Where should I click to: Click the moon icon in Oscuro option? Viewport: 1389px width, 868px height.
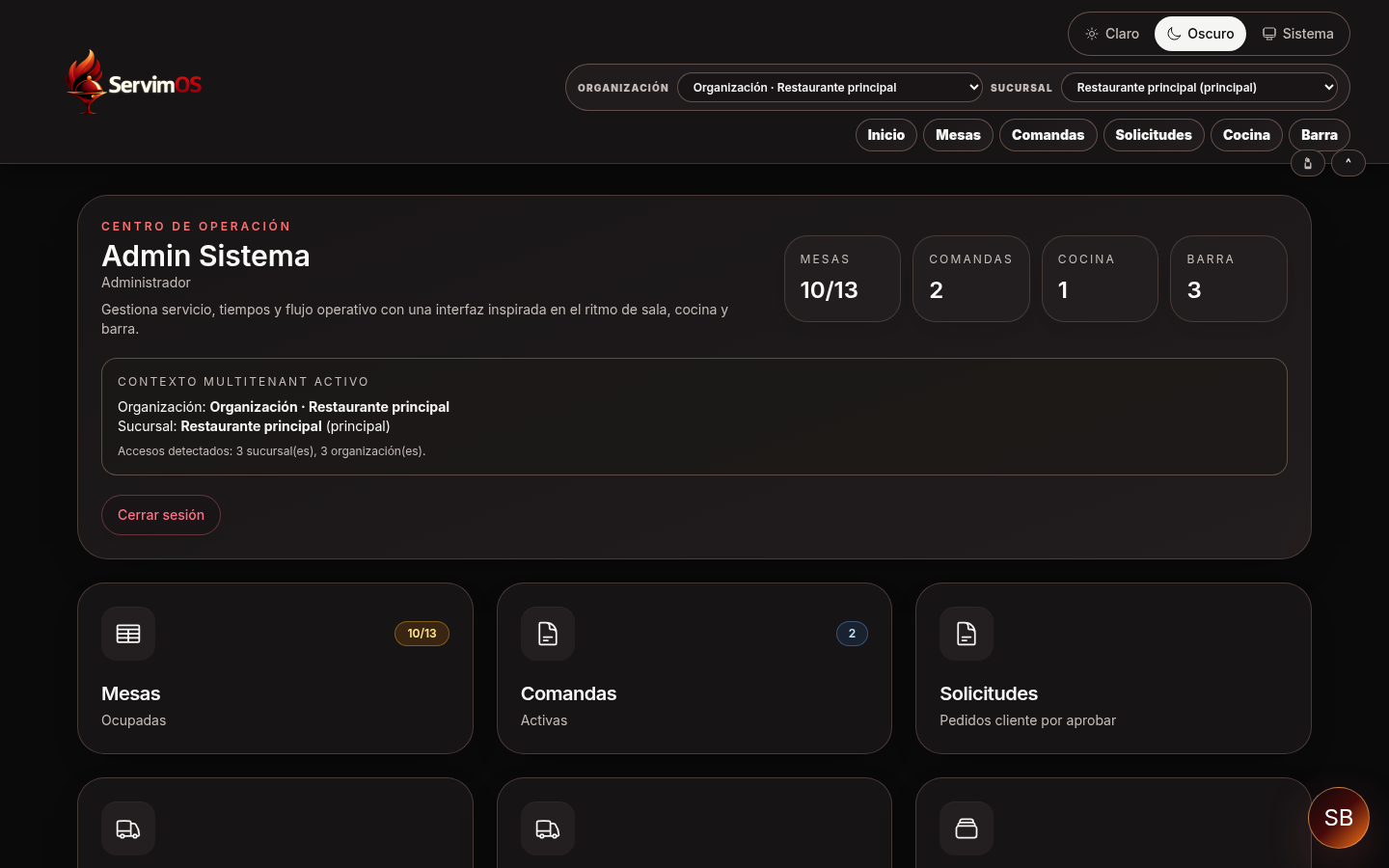[1174, 34]
